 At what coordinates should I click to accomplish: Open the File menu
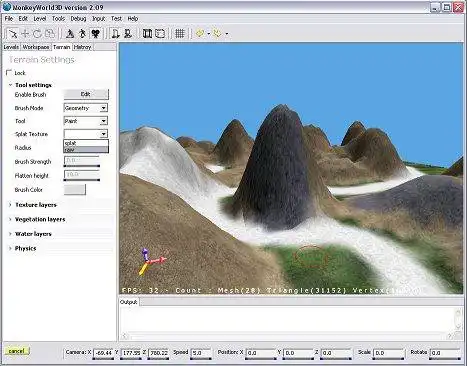coord(9,19)
